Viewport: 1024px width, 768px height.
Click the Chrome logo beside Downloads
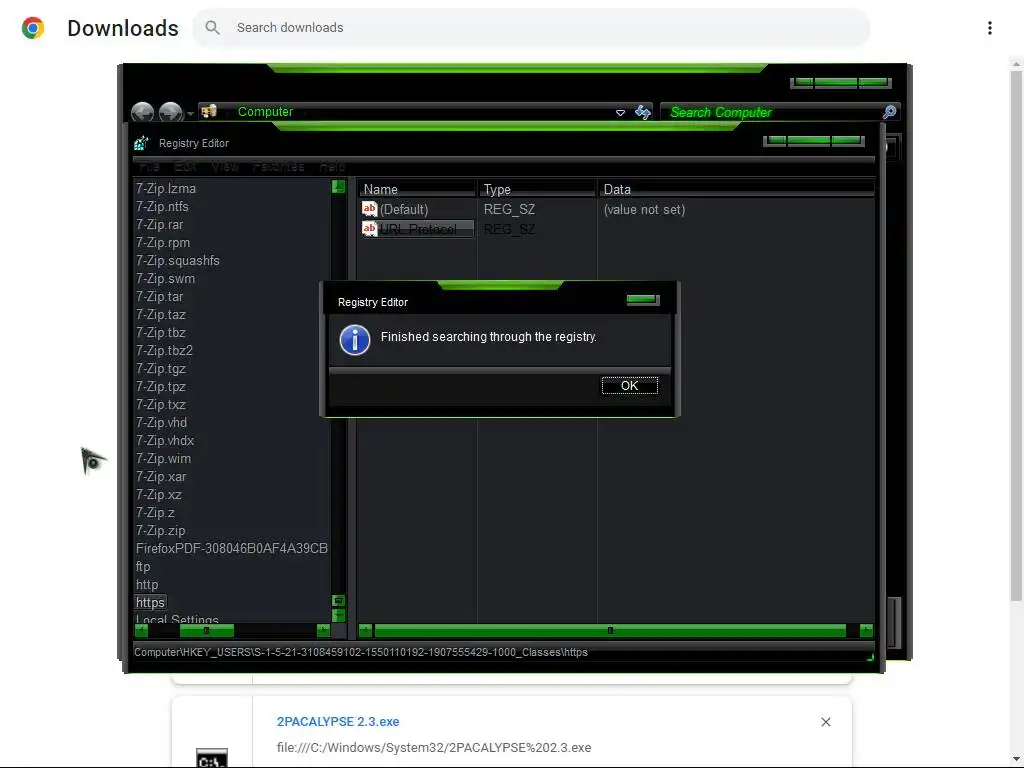click(33, 27)
